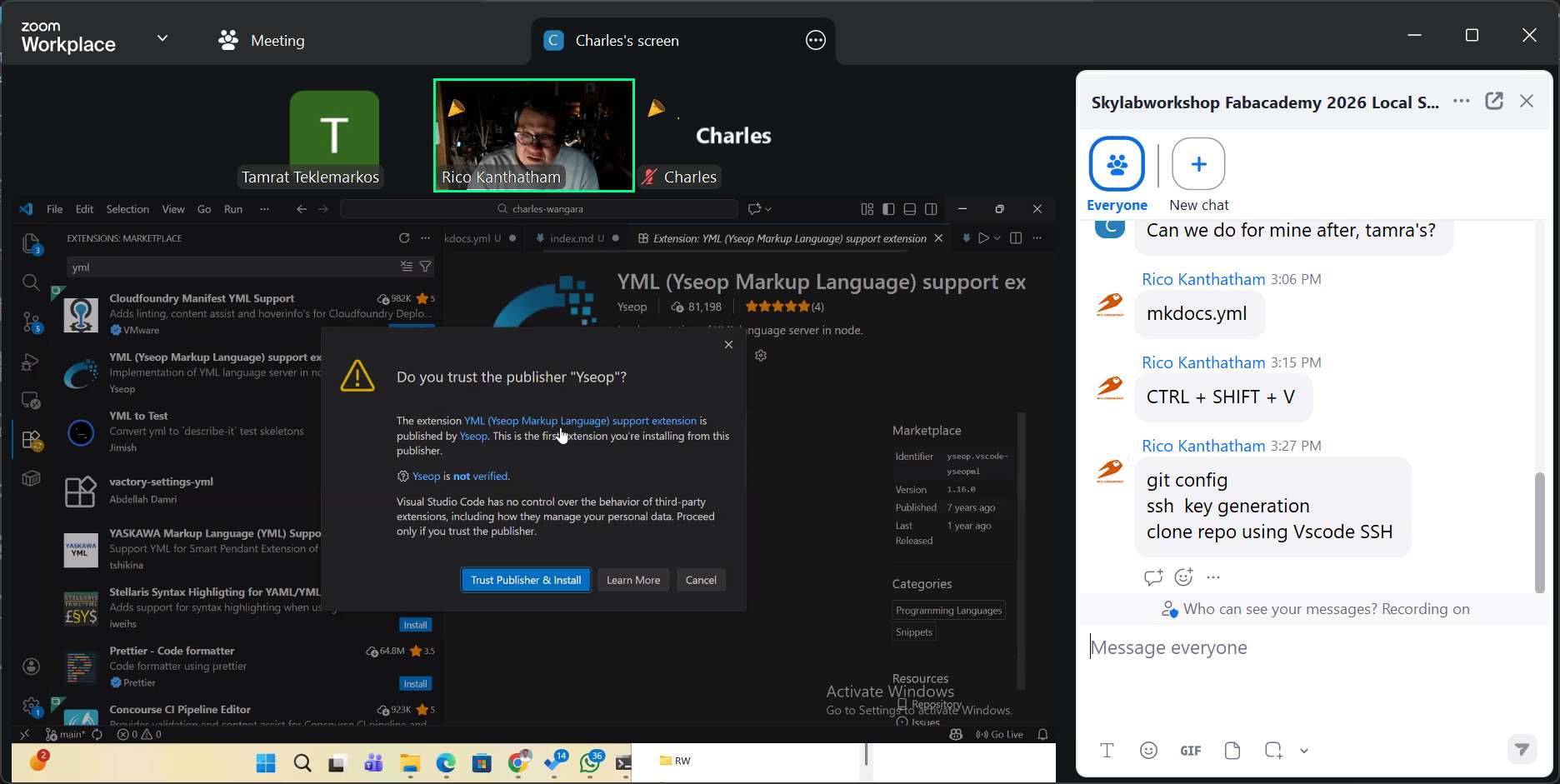Click Rico Kanthatham's video thumbnail
Screen dimensions: 1560x784
[x=534, y=135]
